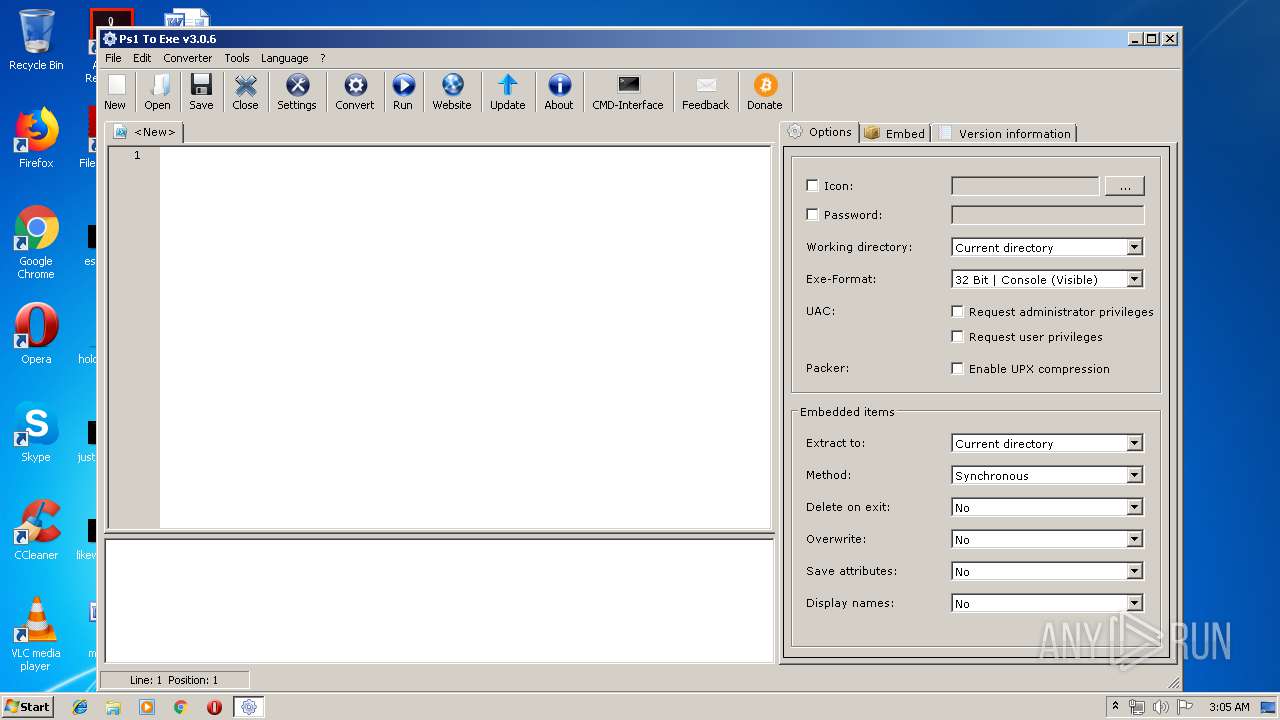The image size is (1280, 720).
Task: Open Donate bitcoin icon
Action: click(765, 92)
